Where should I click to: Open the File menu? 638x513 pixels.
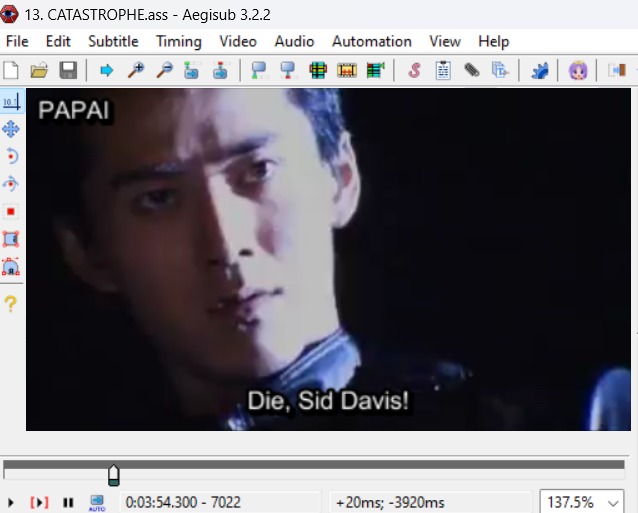click(x=17, y=41)
